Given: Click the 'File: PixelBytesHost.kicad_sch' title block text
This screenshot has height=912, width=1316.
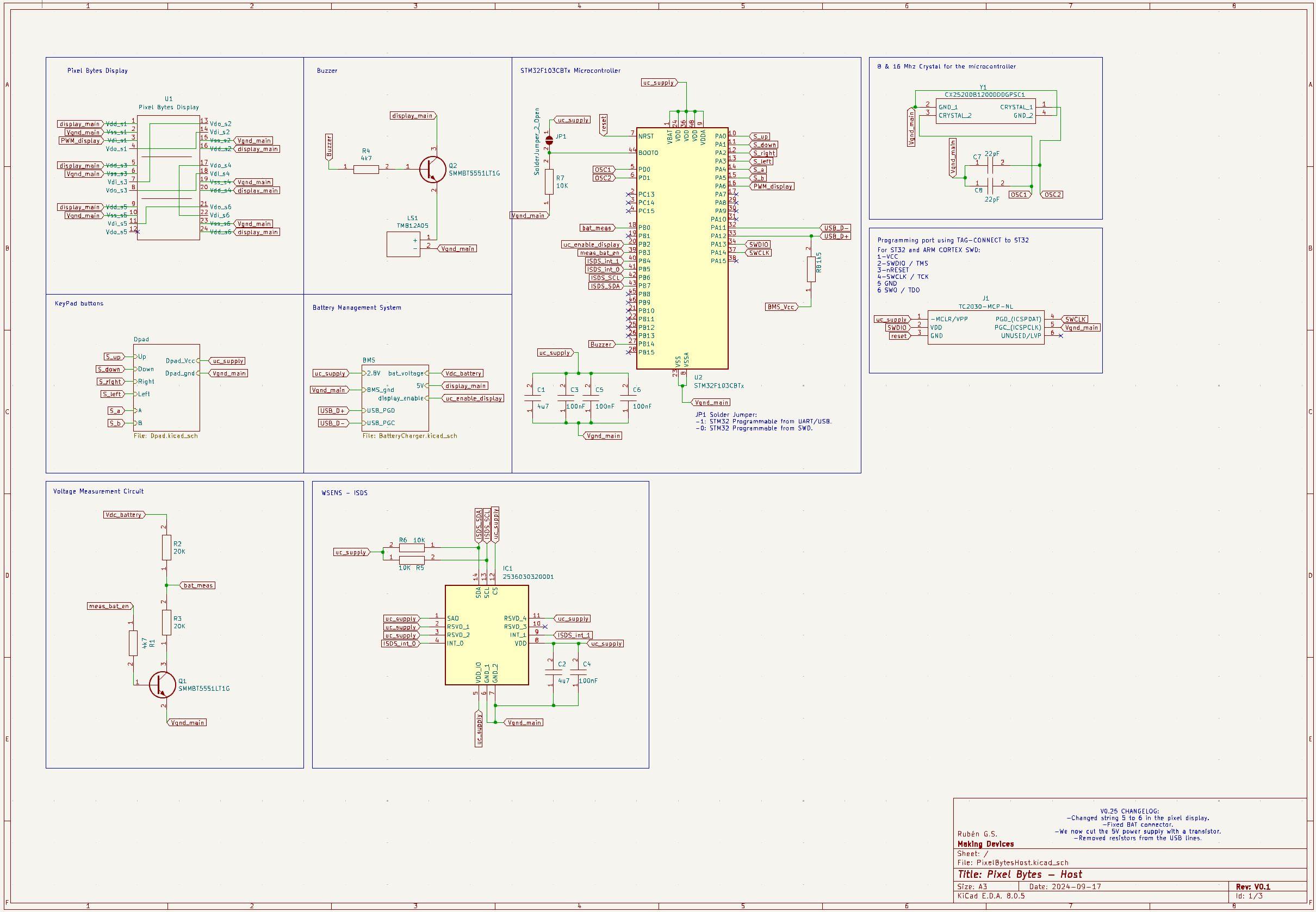Looking at the screenshot, I should (x=1013, y=863).
